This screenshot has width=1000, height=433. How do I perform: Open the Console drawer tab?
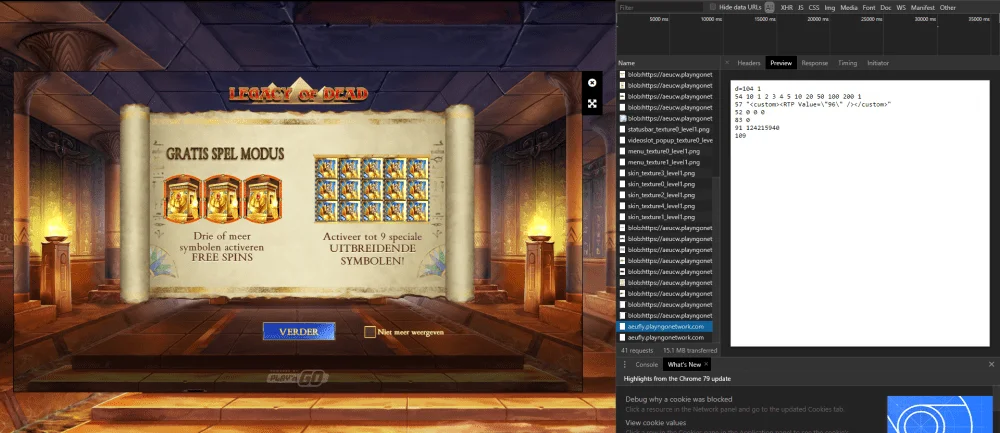[x=646, y=365]
